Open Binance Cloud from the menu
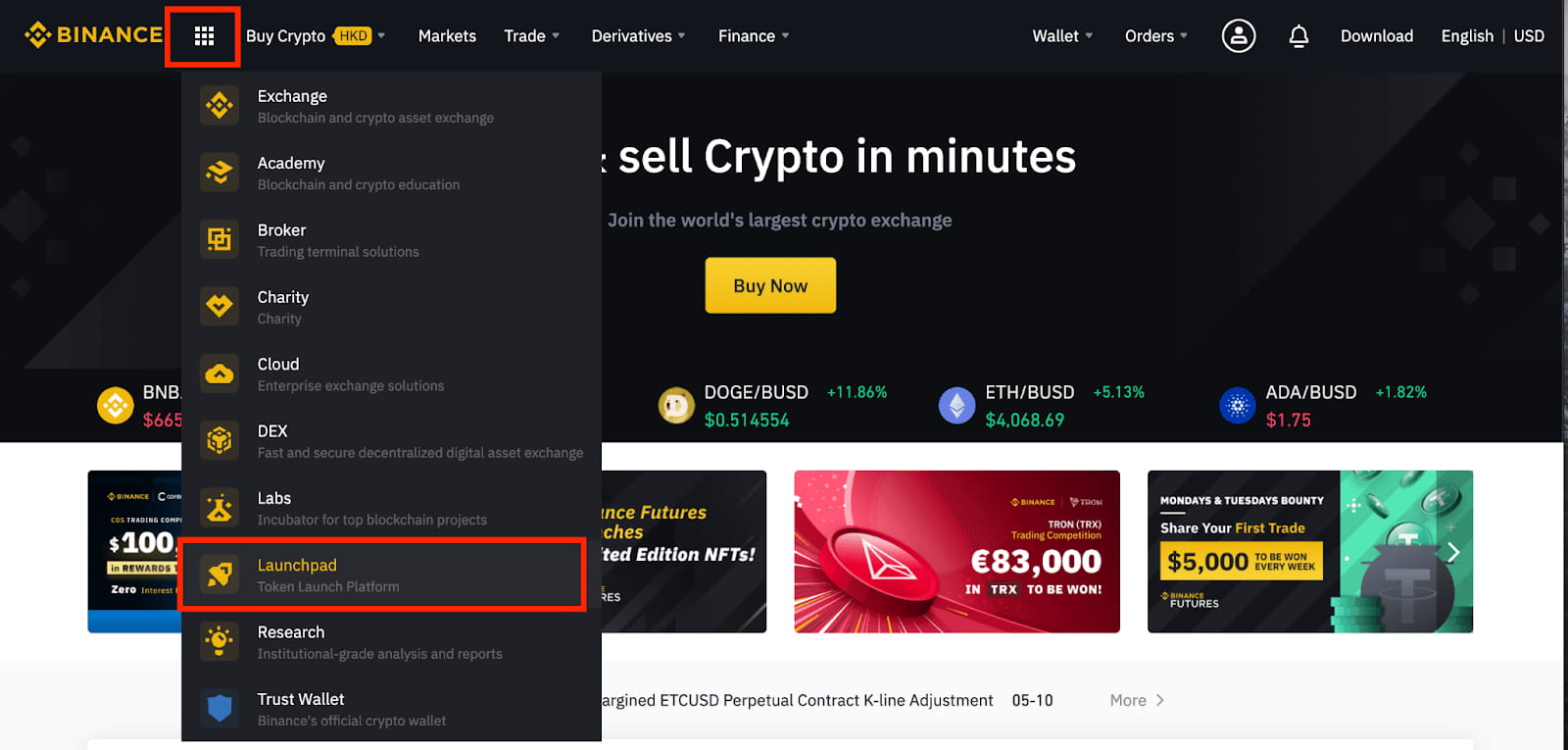The width and height of the screenshot is (1568, 750). coord(220,374)
